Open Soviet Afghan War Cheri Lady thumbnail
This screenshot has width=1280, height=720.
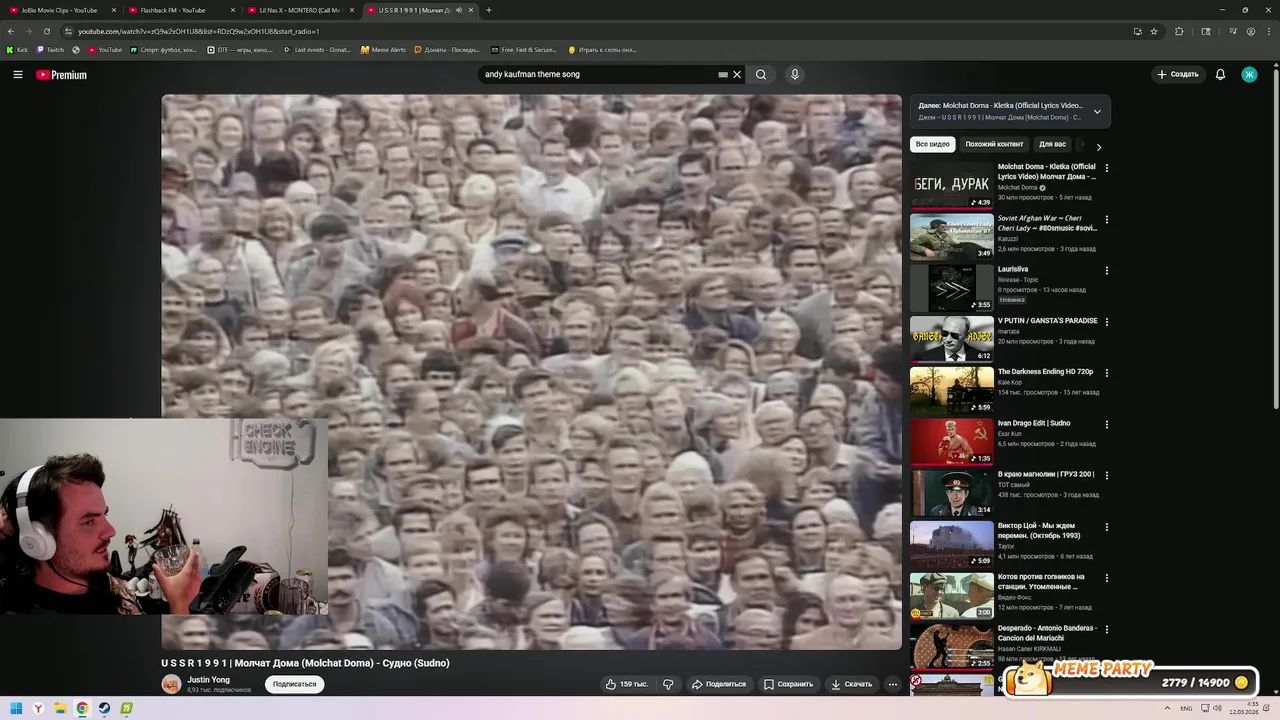coord(951,237)
